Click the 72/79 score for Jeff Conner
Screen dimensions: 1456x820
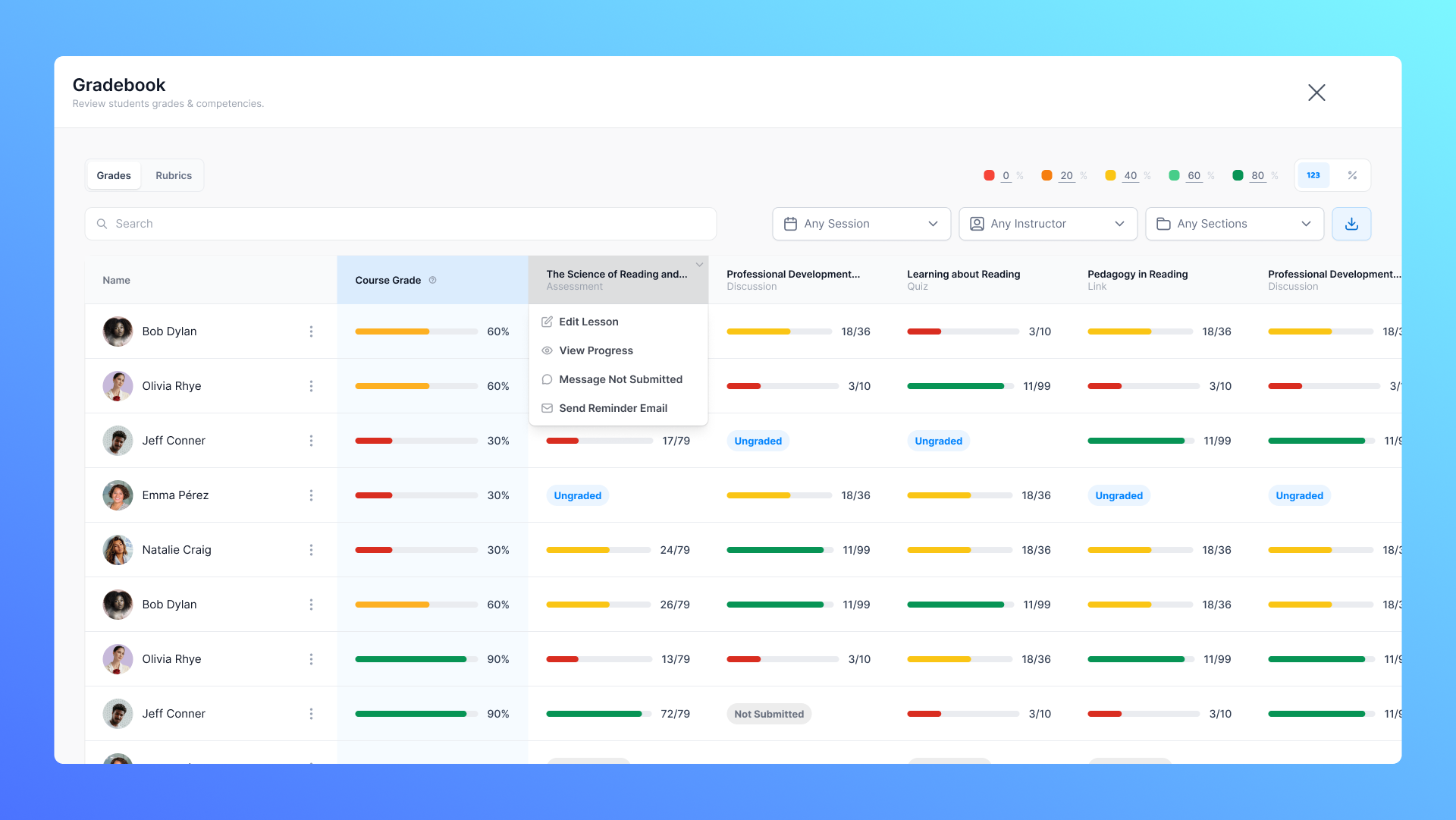click(x=675, y=714)
